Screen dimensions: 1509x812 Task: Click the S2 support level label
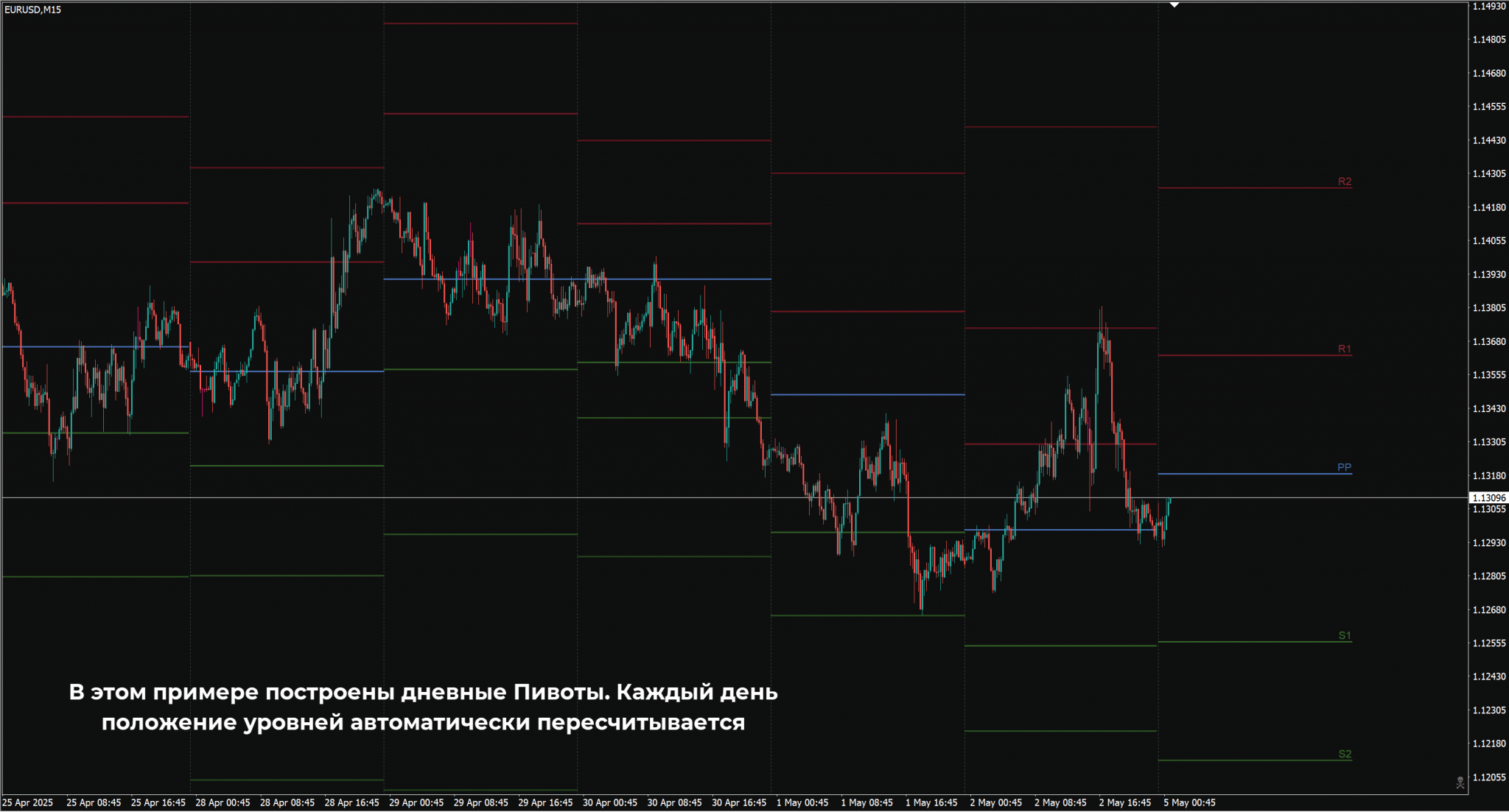pos(1345,754)
